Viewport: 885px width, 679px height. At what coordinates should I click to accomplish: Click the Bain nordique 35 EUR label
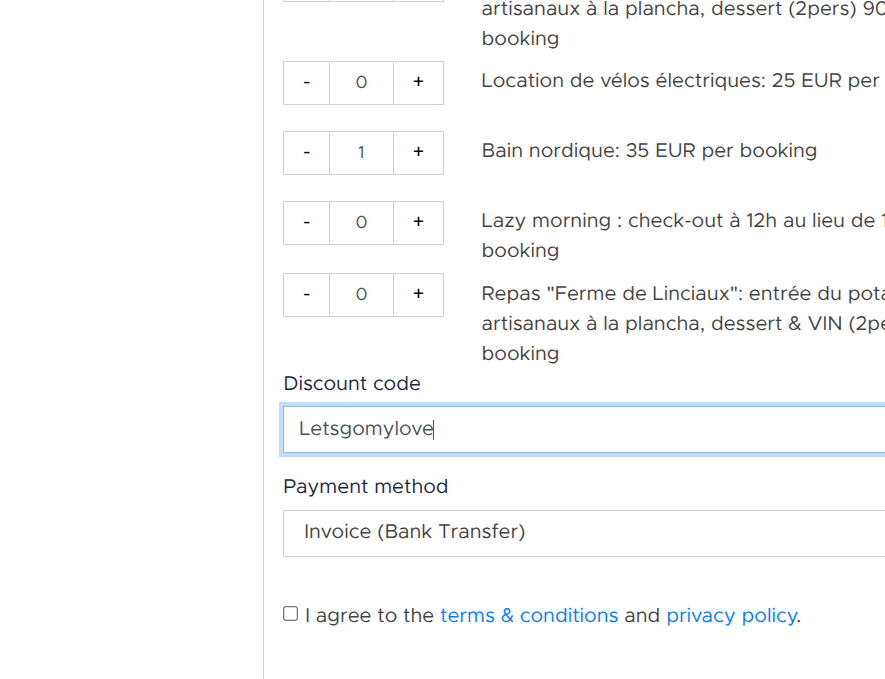click(649, 151)
